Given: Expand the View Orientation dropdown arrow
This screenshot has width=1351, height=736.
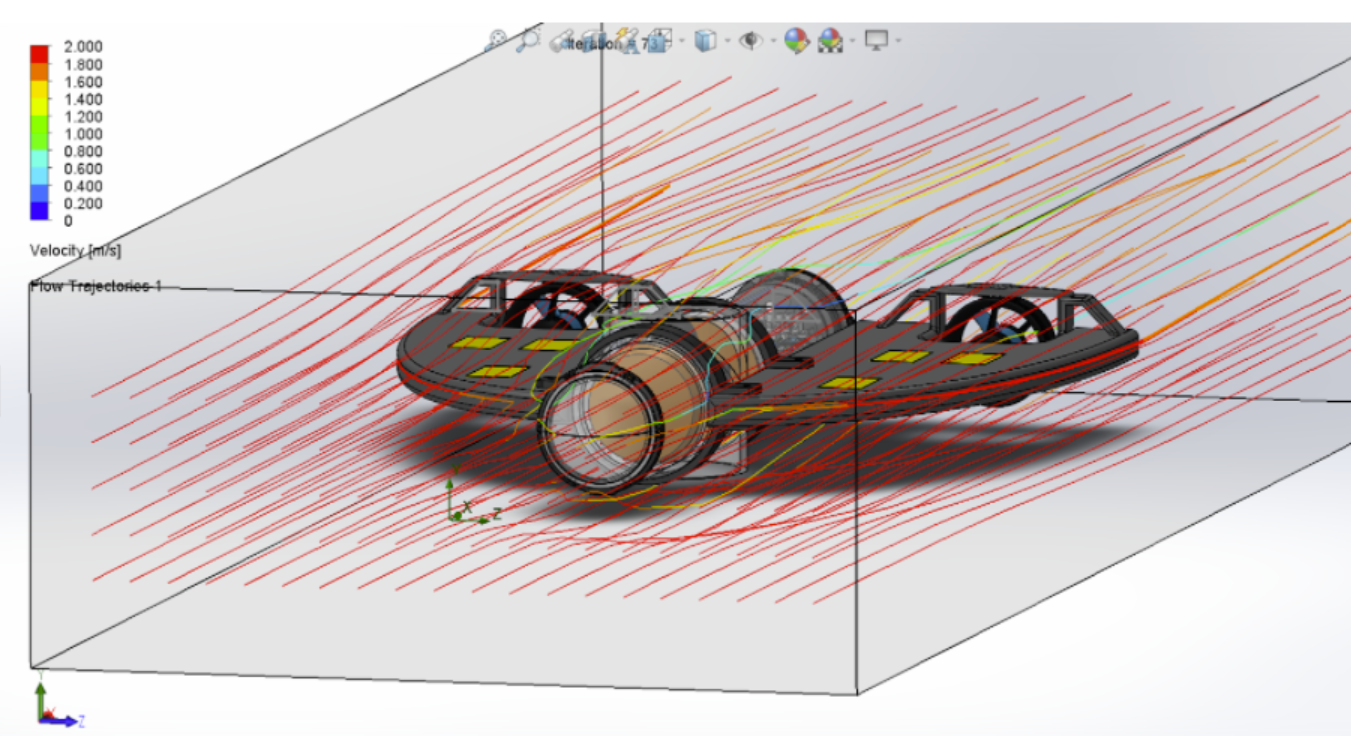Looking at the screenshot, I should point(682,41).
